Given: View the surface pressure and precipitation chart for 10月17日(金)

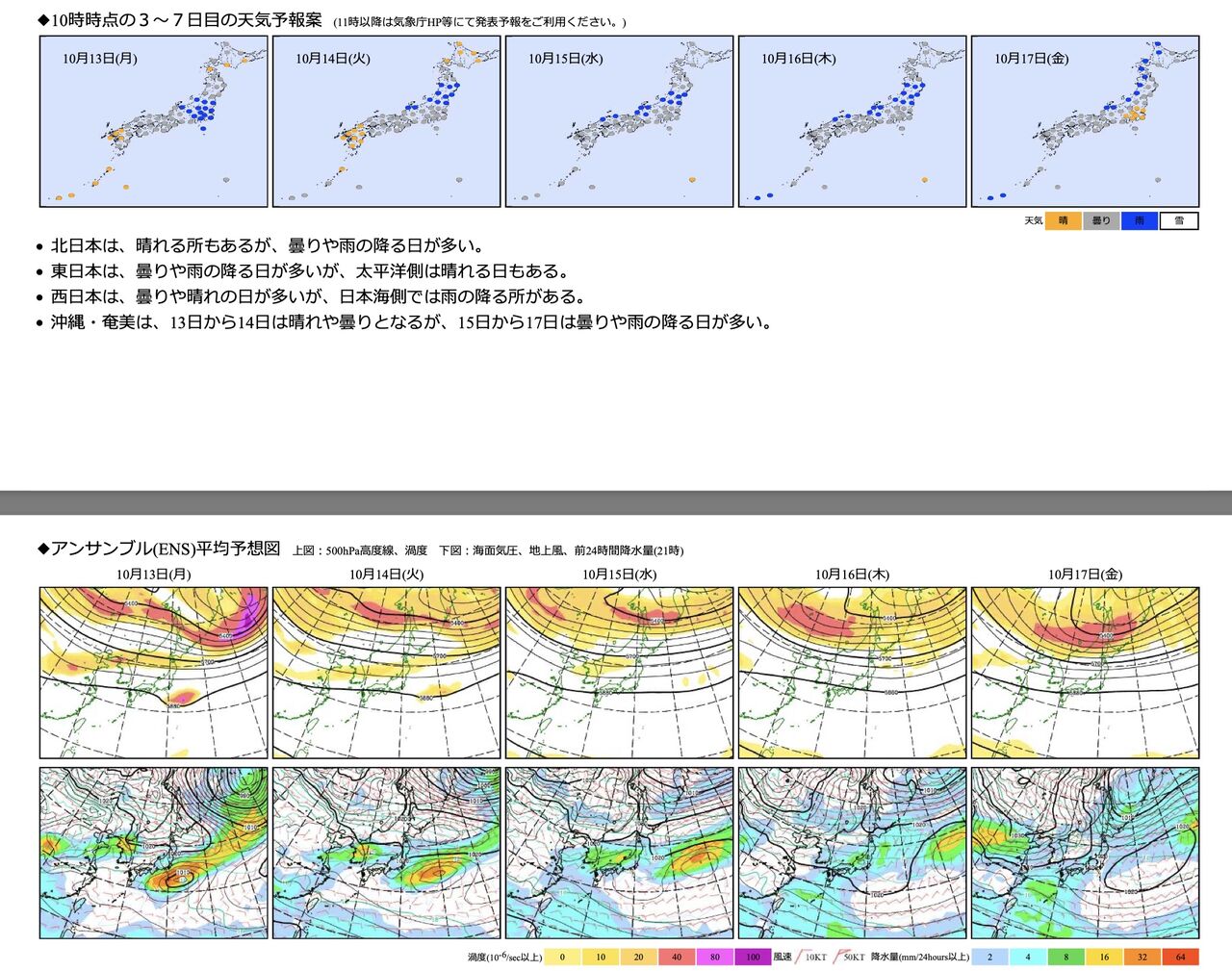Looking at the screenshot, I should coord(1085,853).
